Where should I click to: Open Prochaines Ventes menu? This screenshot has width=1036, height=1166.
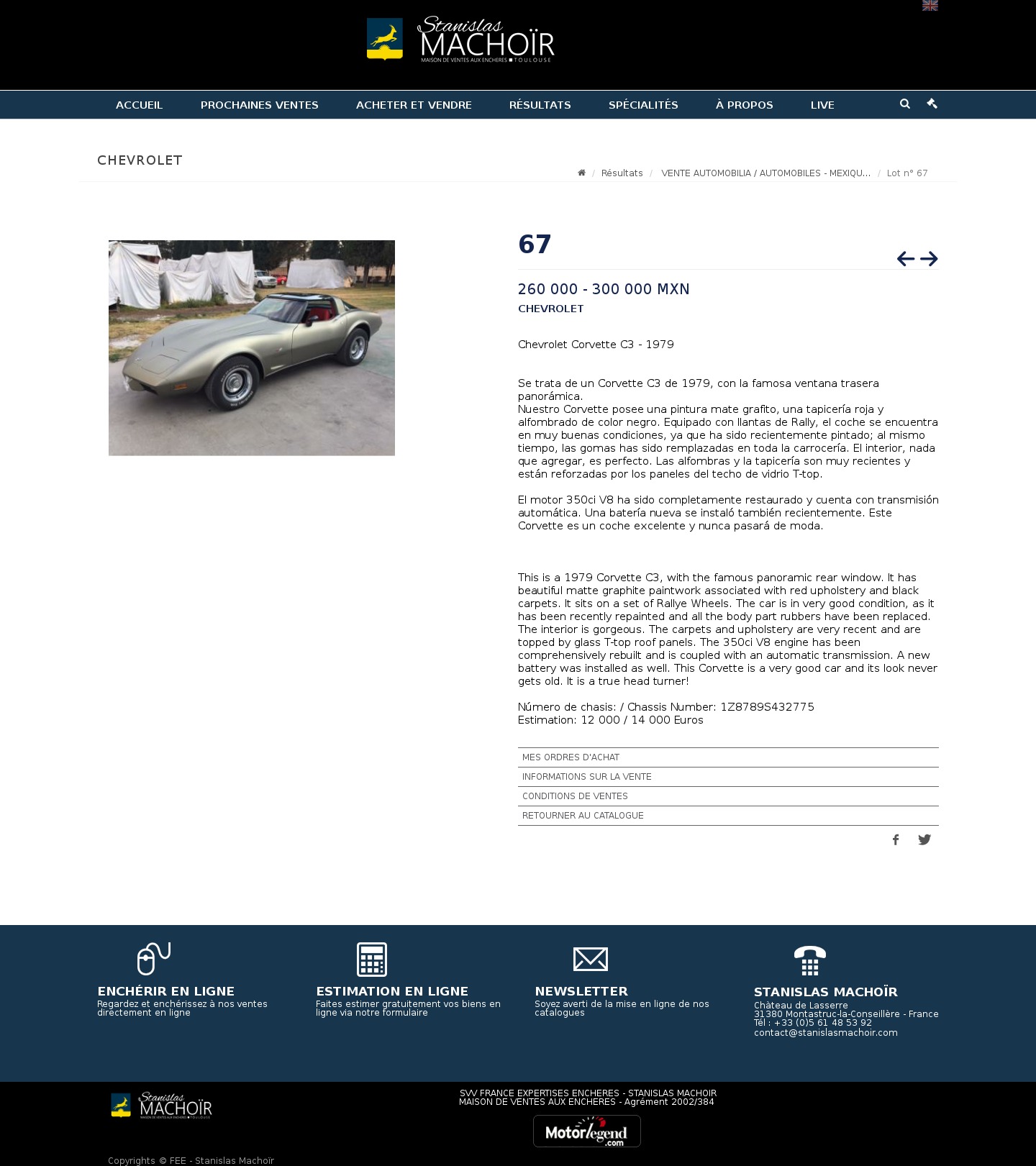click(x=260, y=105)
